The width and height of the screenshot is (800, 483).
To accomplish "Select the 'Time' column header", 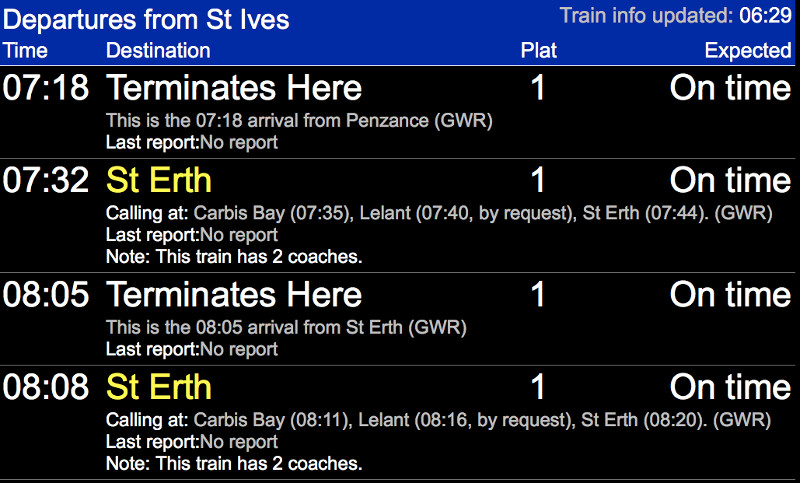I will pyautogui.click(x=25, y=51).
